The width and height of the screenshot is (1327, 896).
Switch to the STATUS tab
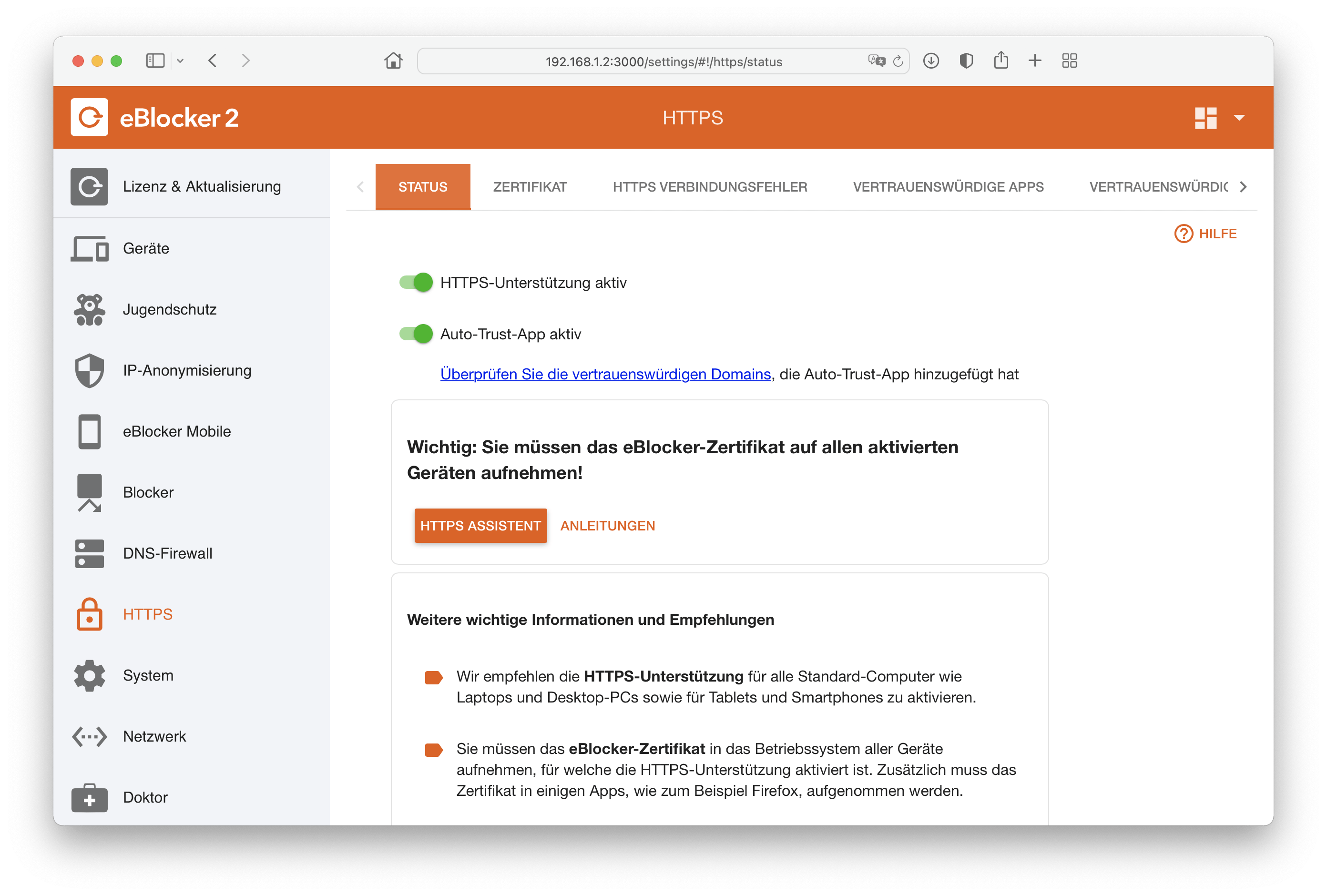(x=422, y=187)
